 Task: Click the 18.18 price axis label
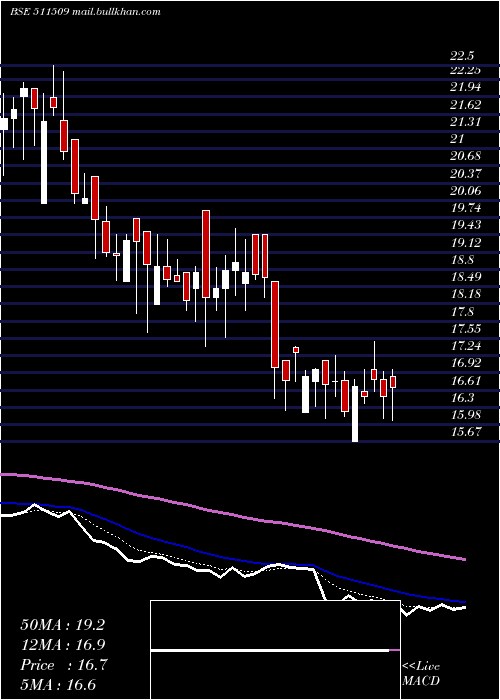coord(465,294)
